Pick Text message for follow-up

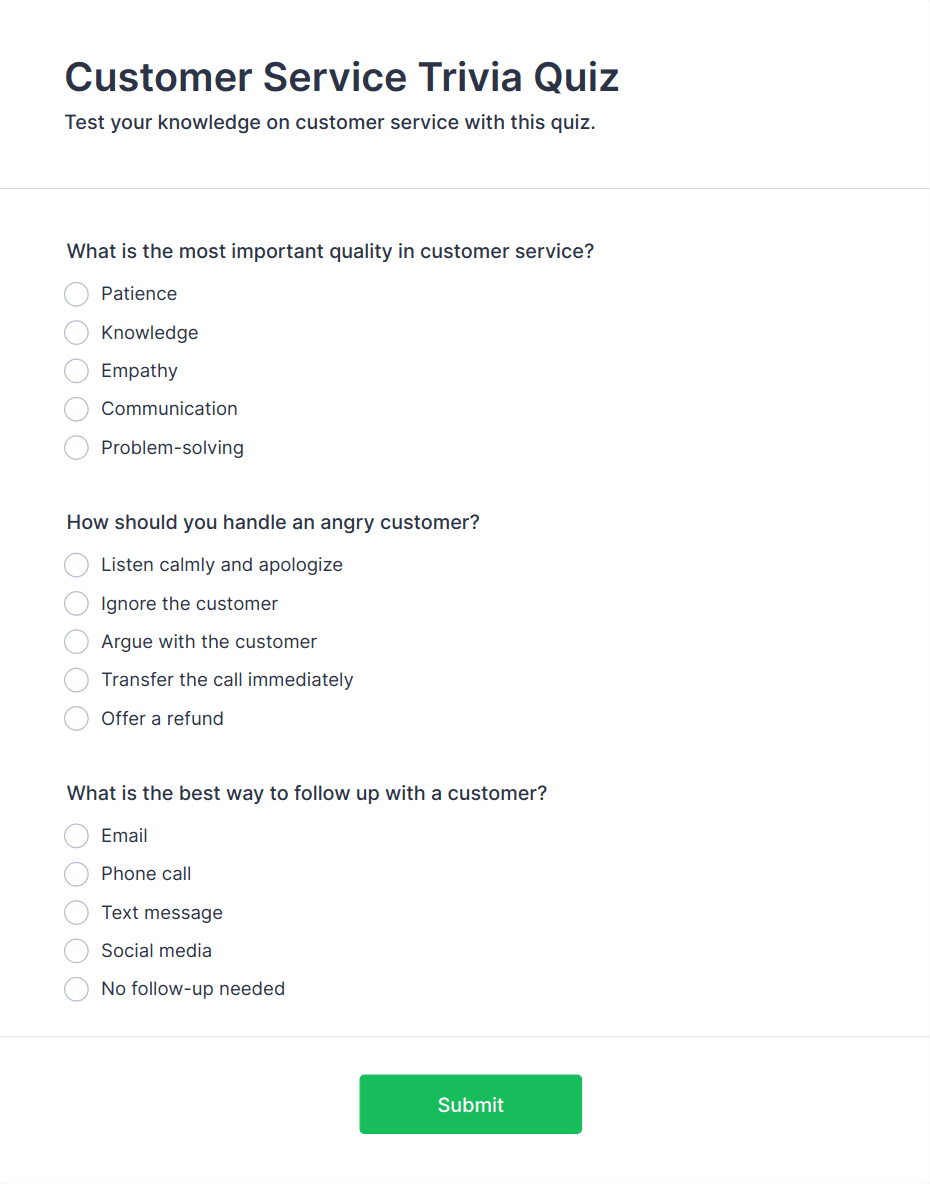coord(77,913)
